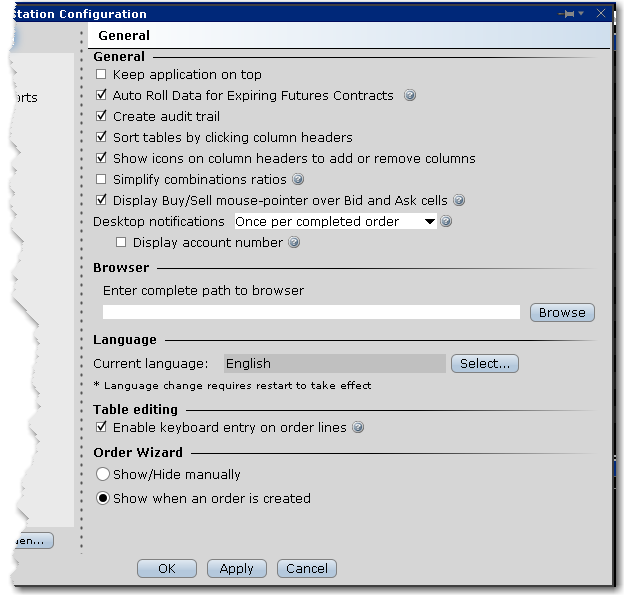This screenshot has height=595, width=624.
Task: Click inside the browser path text field
Action: (x=311, y=313)
